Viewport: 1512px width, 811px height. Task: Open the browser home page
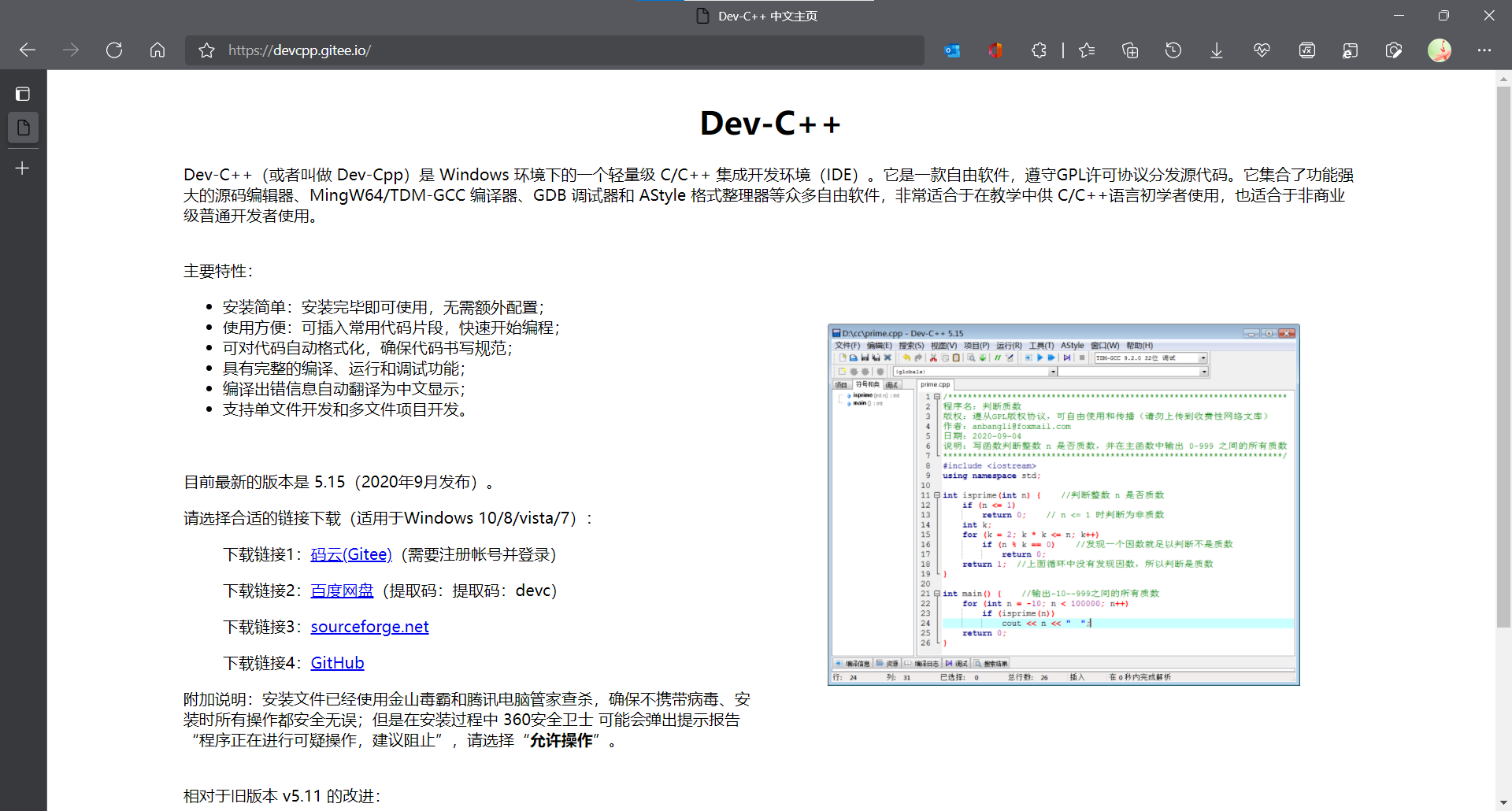tap(157, 50)
